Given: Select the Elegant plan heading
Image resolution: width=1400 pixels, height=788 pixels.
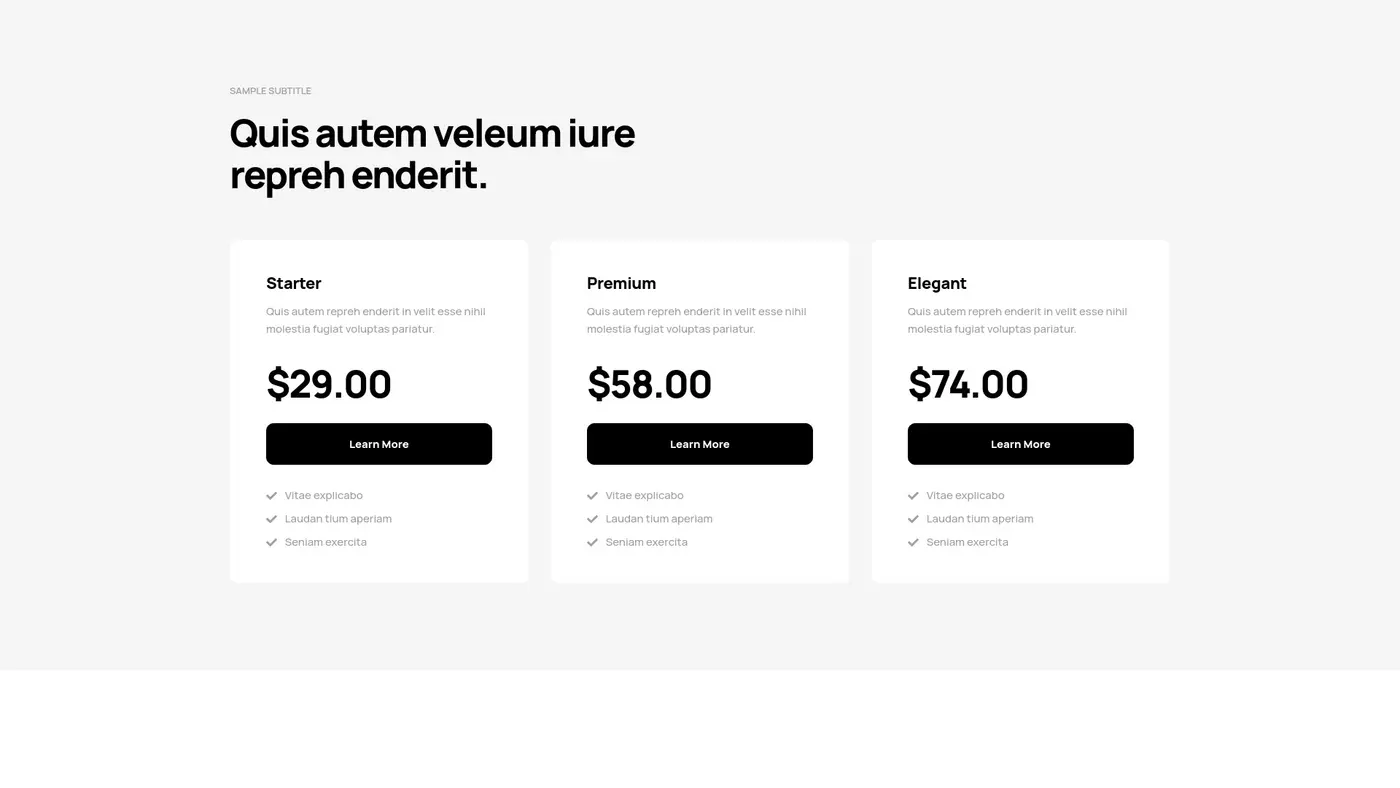Looking at the screenshot, I should coord(936,283).
